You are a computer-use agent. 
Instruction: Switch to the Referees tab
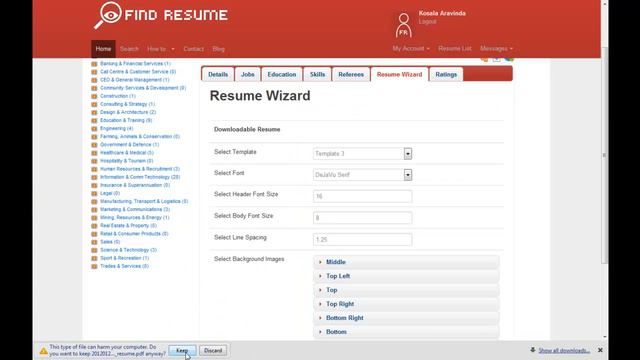(x=351, y=74)
